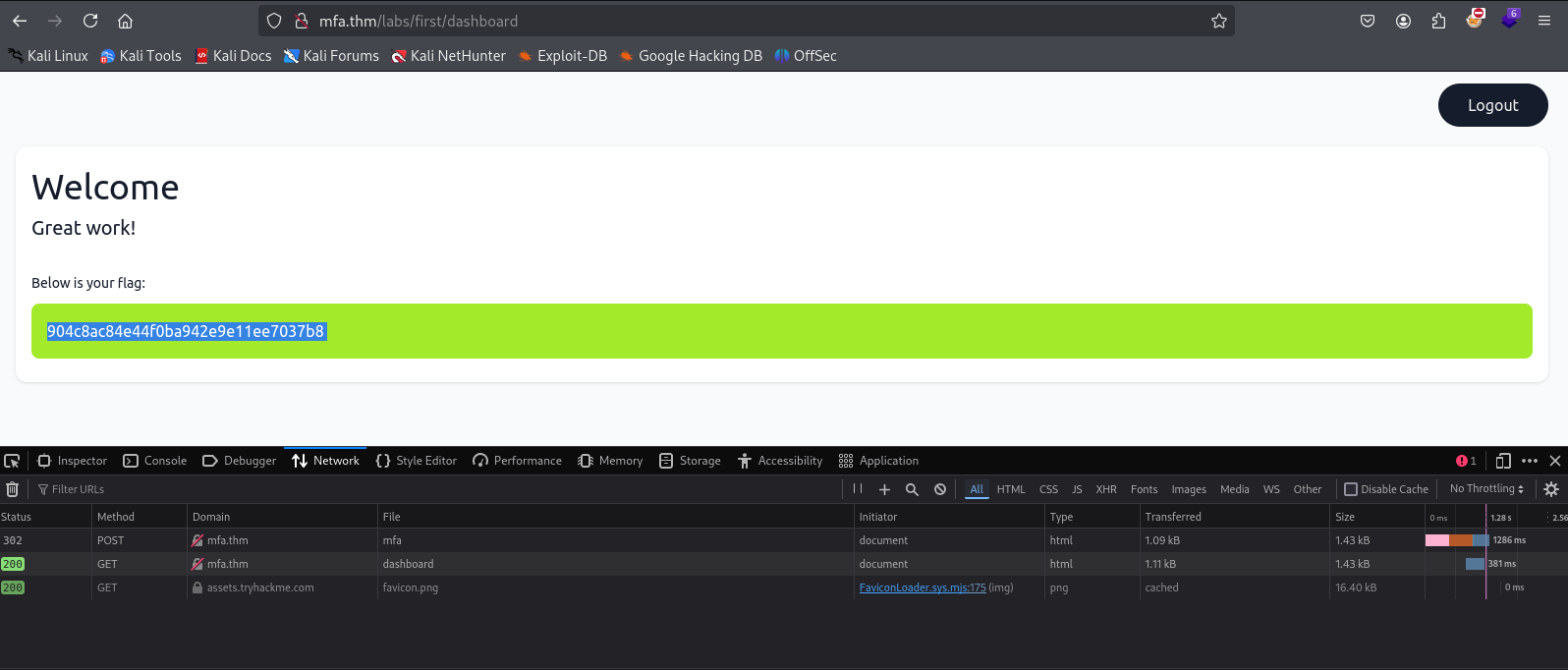Image resolution: width=1568 pixels, height=670 pixels.
Task: Open the Memory tab
Action: (x=610, y=461)
